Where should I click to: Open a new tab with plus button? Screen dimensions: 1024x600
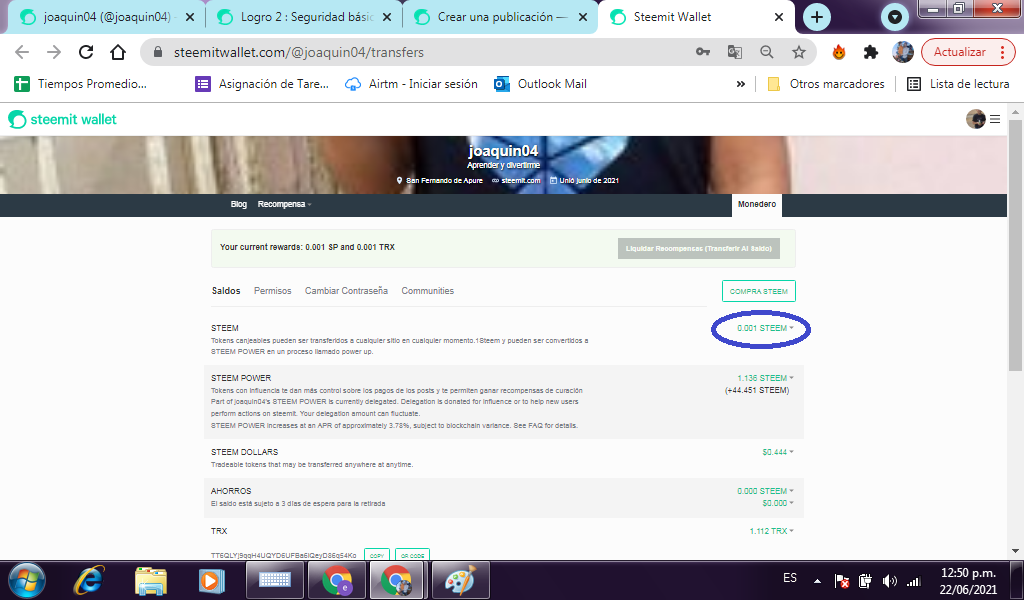pos(816,17)
